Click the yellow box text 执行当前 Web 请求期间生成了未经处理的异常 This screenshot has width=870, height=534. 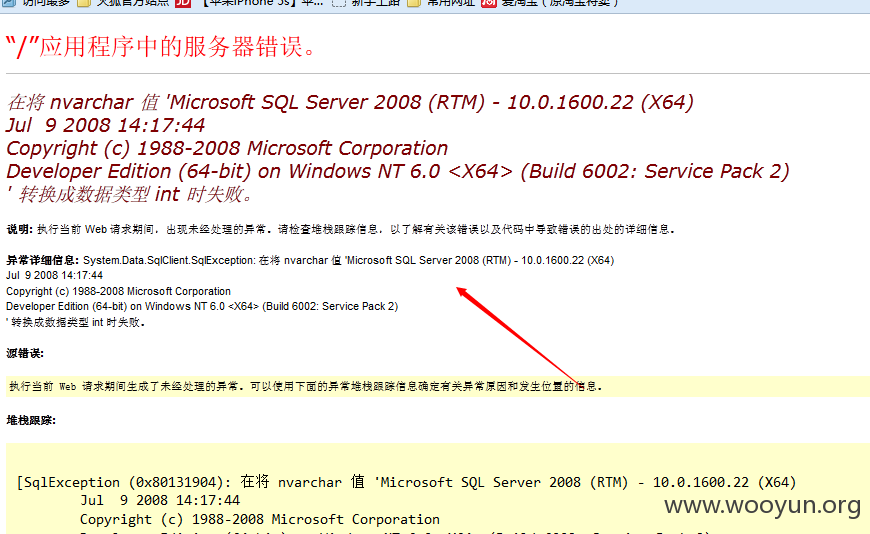coord(305,386)
